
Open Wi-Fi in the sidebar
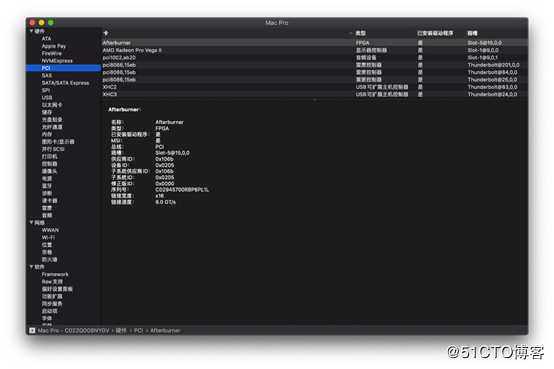(48, 238)
